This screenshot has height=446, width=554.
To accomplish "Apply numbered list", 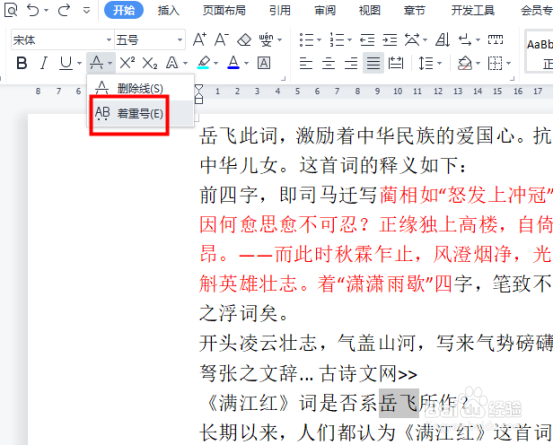I will (337, 40).
